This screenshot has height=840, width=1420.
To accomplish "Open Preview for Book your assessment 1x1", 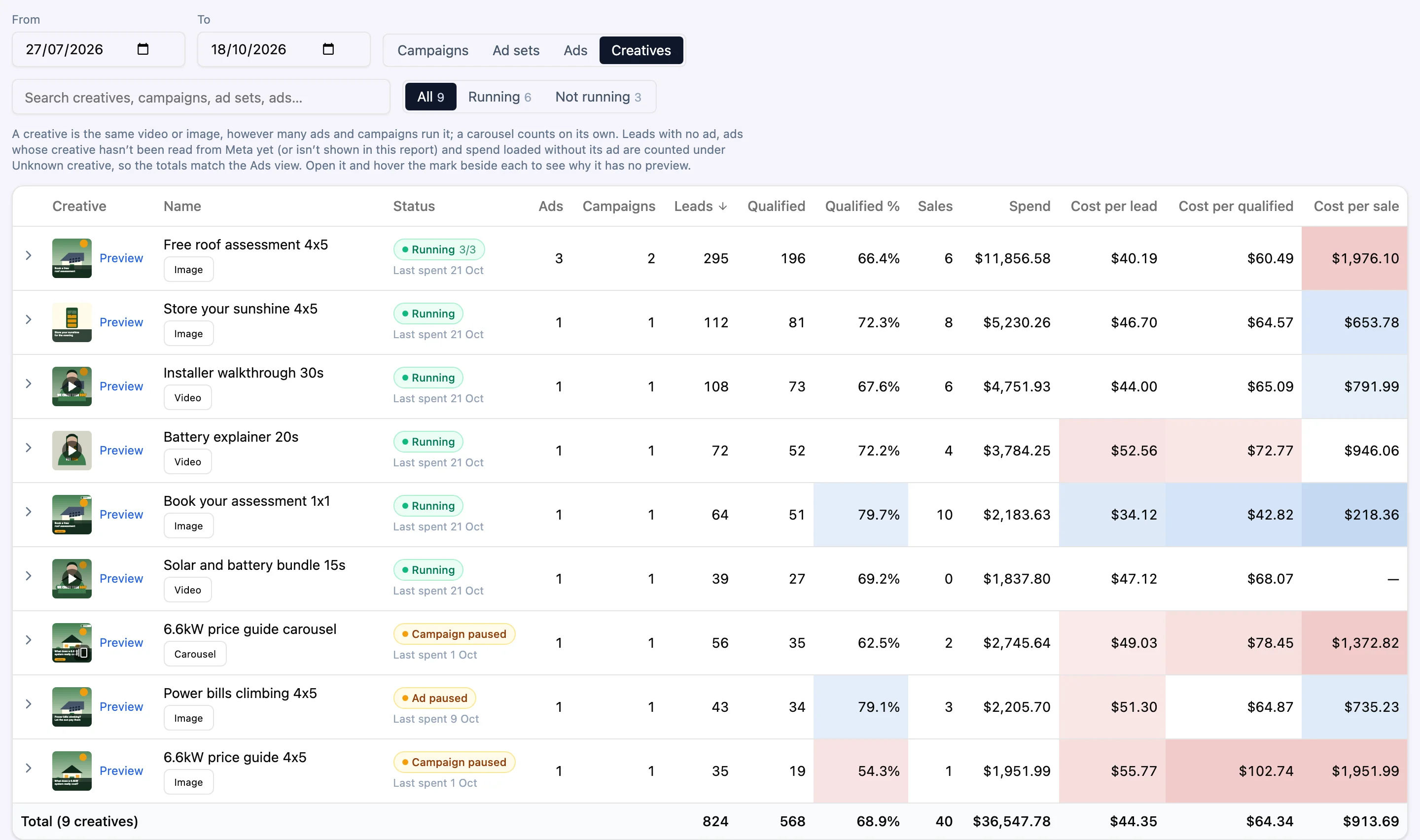I will pos(121,514).
